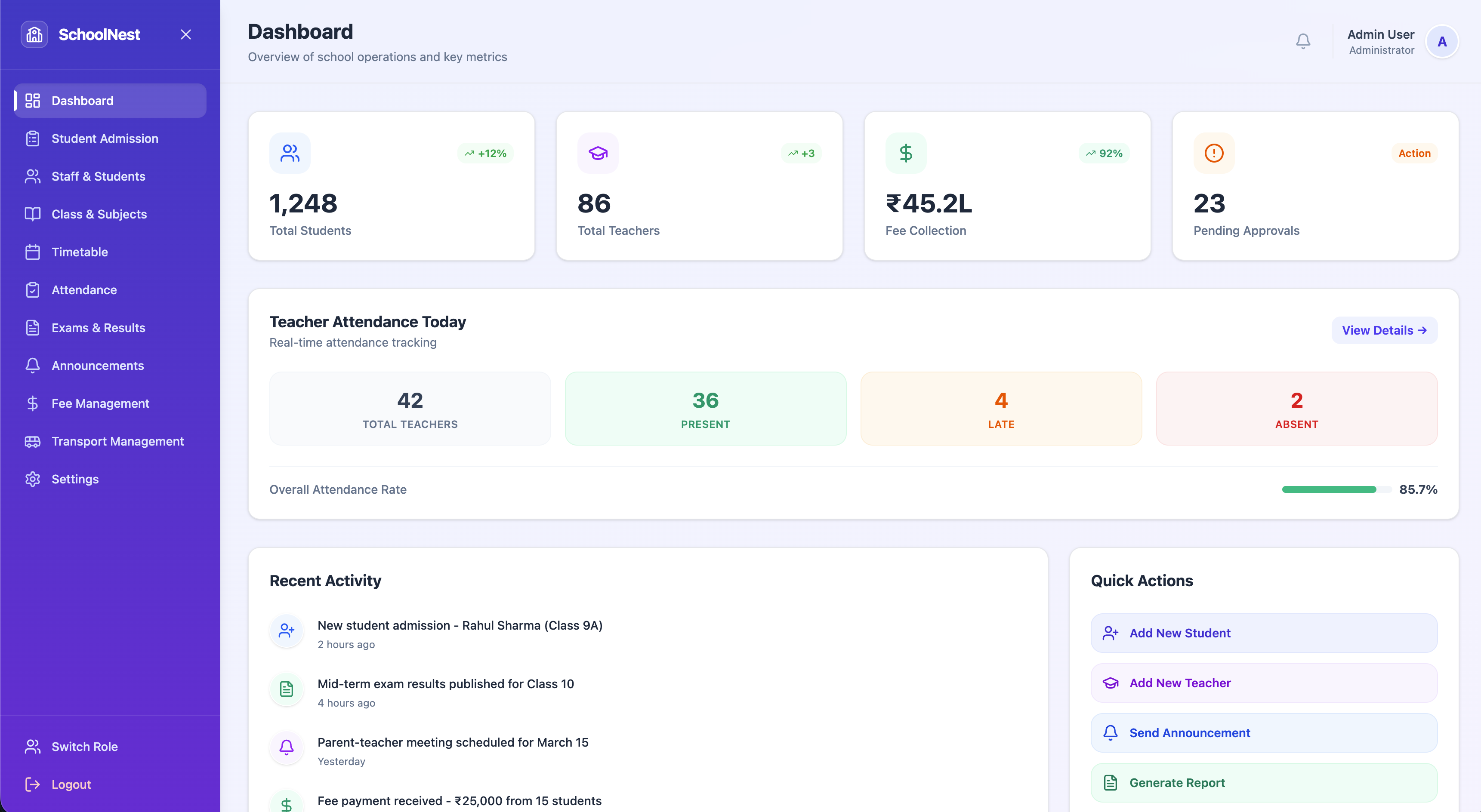Click the graduation cap icon on Total Teachers
The image size is (1481, 812).
pyautogui.click(x=597, y=153)
